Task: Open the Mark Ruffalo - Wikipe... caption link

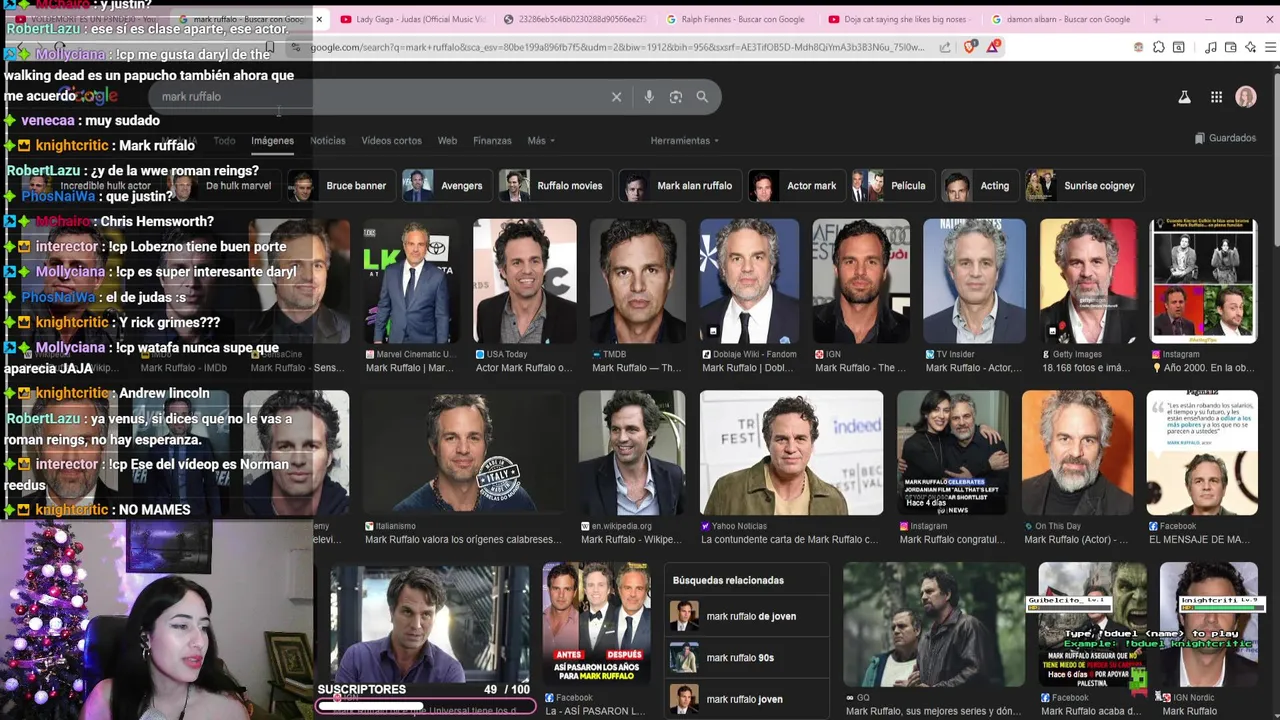Action: (x=630, y=540)
